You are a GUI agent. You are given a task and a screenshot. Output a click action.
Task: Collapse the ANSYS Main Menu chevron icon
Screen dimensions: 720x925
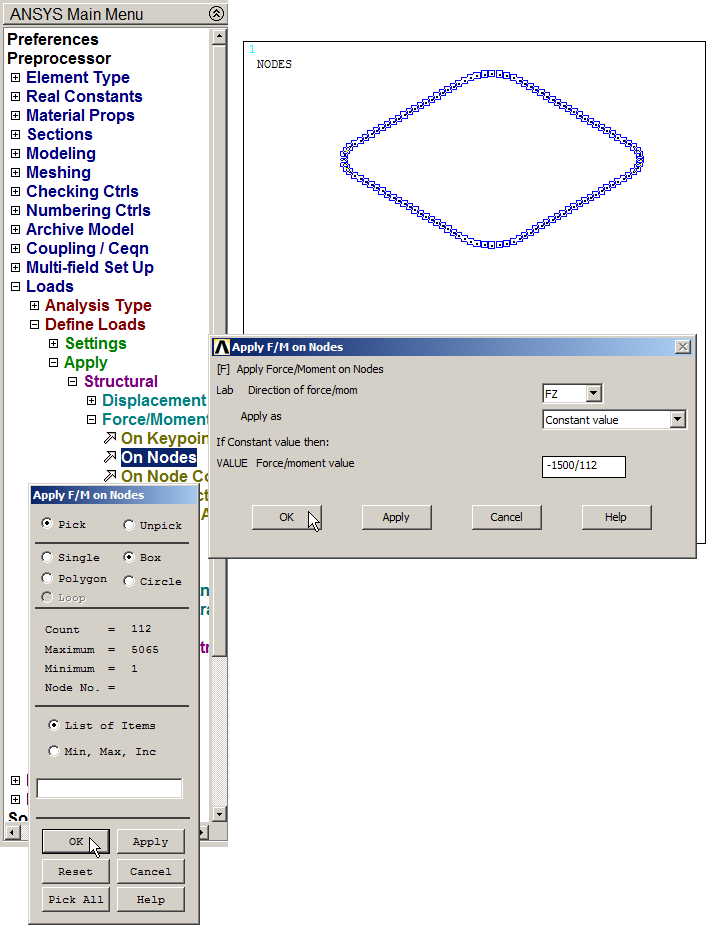coord(216,14)
